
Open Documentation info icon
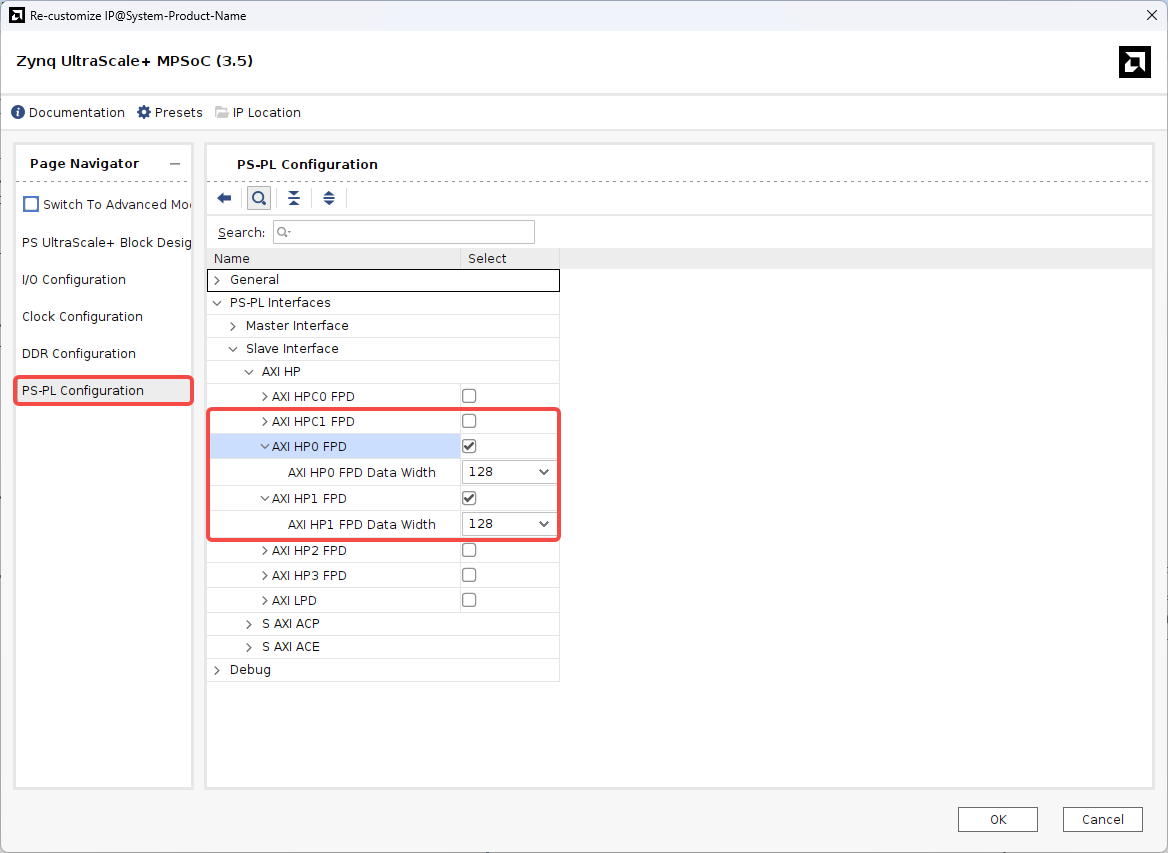click(18, 112)
